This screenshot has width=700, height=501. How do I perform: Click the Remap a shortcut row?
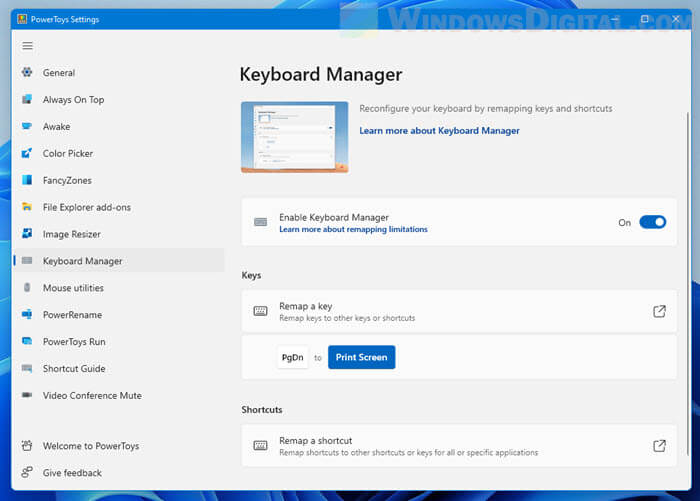[459, 446]
